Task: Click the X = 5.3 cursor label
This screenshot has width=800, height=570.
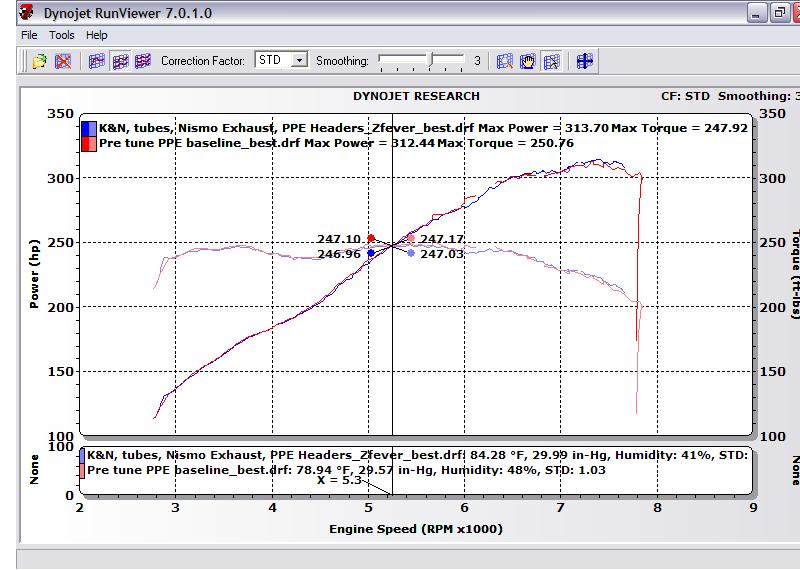Action: [x=339, y=480]
